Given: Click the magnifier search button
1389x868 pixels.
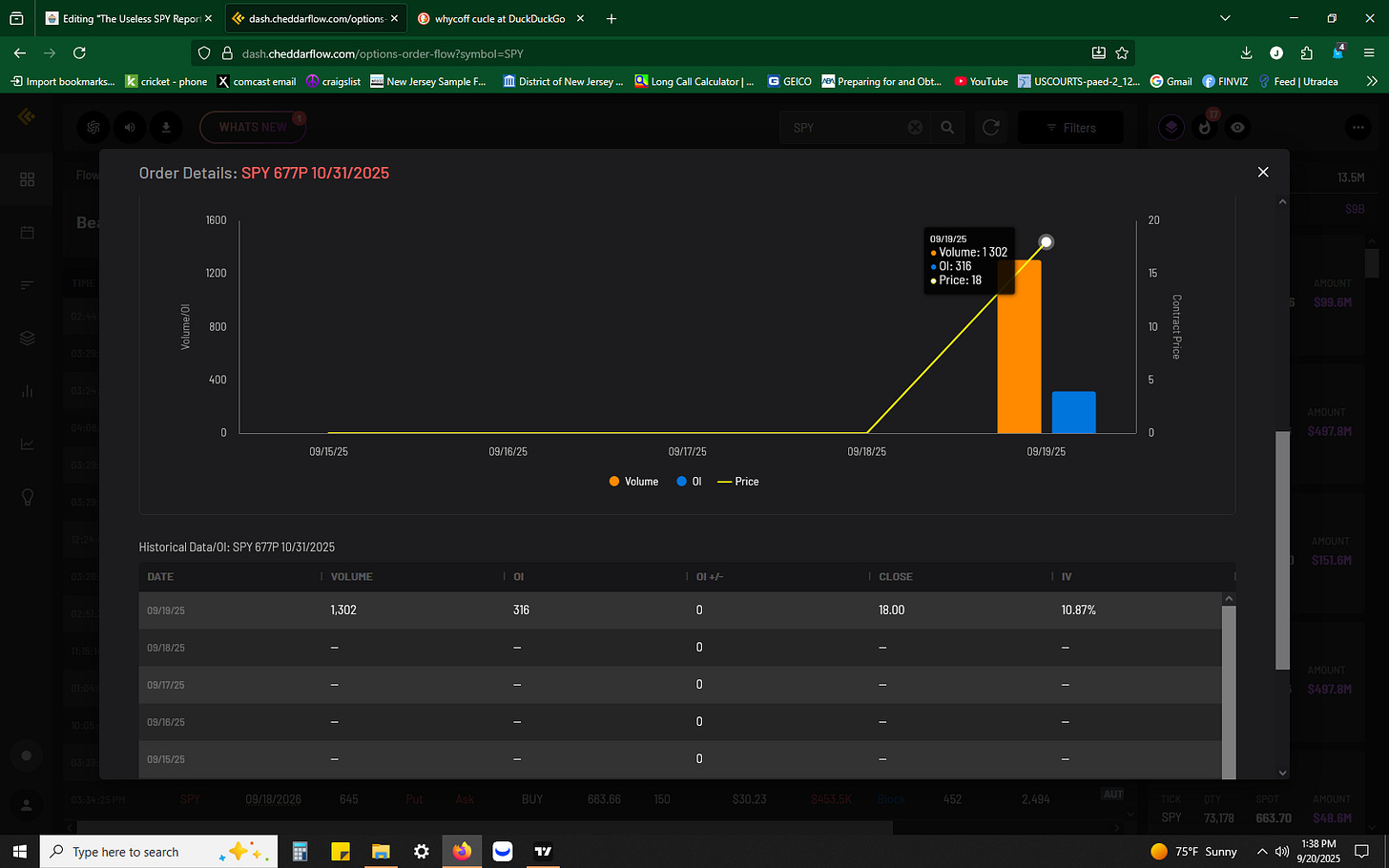Looking at the screenshot, I should 947,127.
